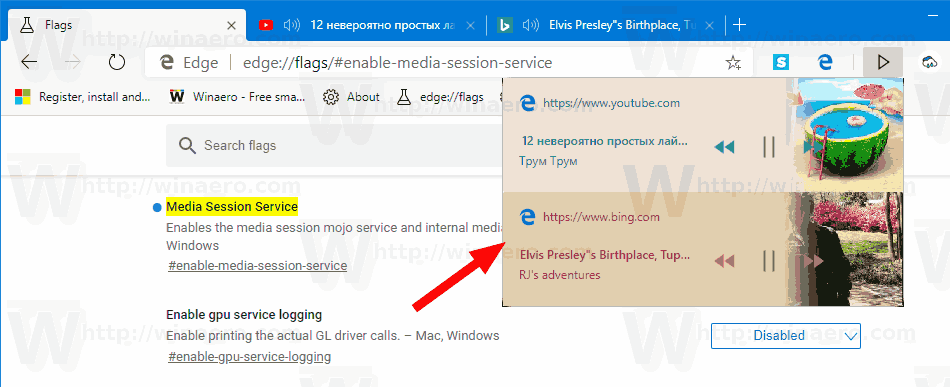Click the search magnifier icon
Screen dimensions: 950x387
[x=187, y=145]
